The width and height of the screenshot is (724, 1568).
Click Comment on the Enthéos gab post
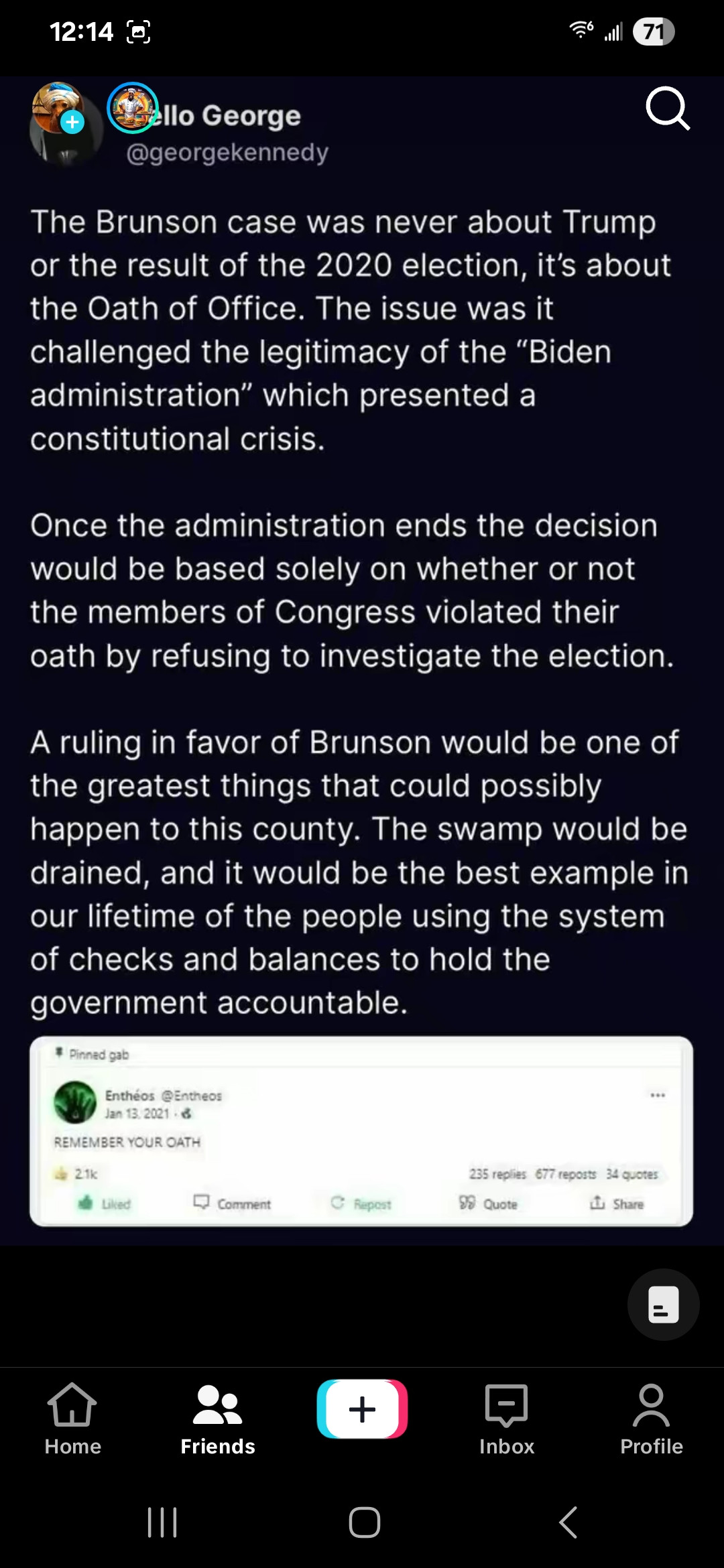(x=232, y=1203)
